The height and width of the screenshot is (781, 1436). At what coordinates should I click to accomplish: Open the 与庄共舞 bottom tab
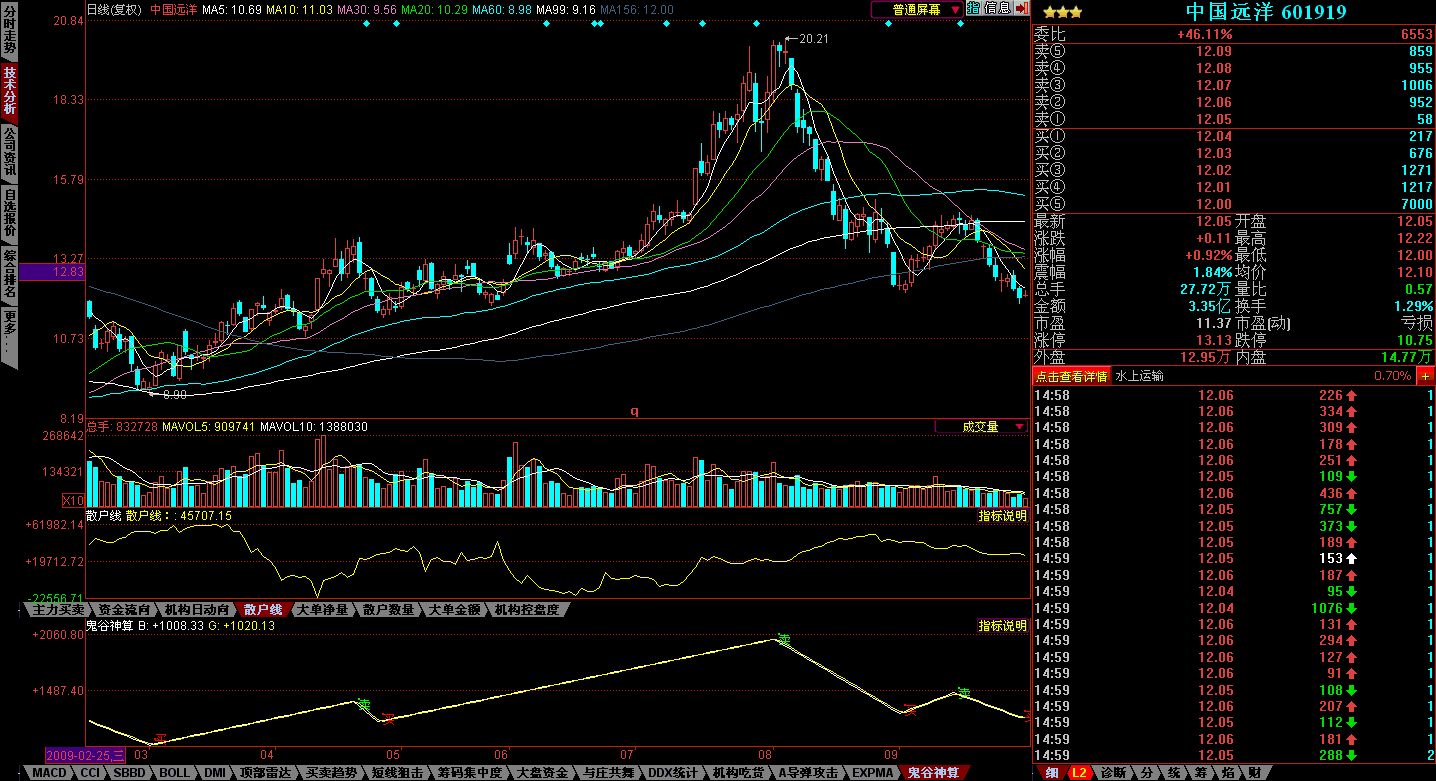609,773
